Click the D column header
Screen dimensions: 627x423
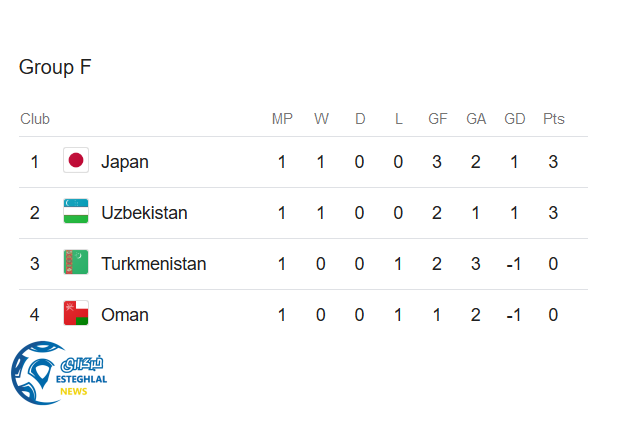[360, 119]
